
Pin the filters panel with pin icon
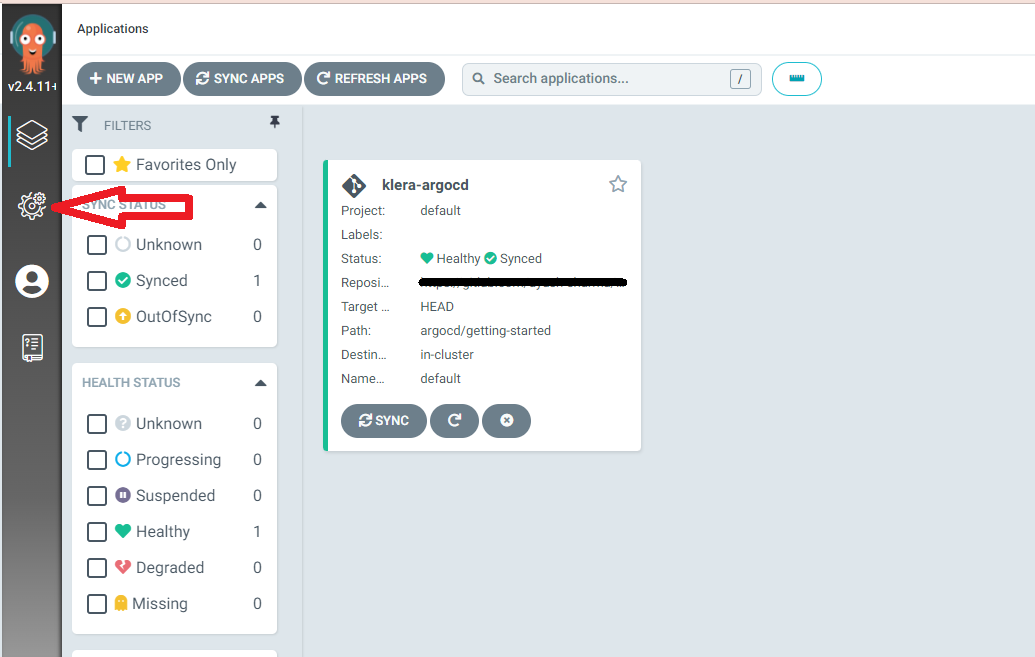(x=275, y=122)
